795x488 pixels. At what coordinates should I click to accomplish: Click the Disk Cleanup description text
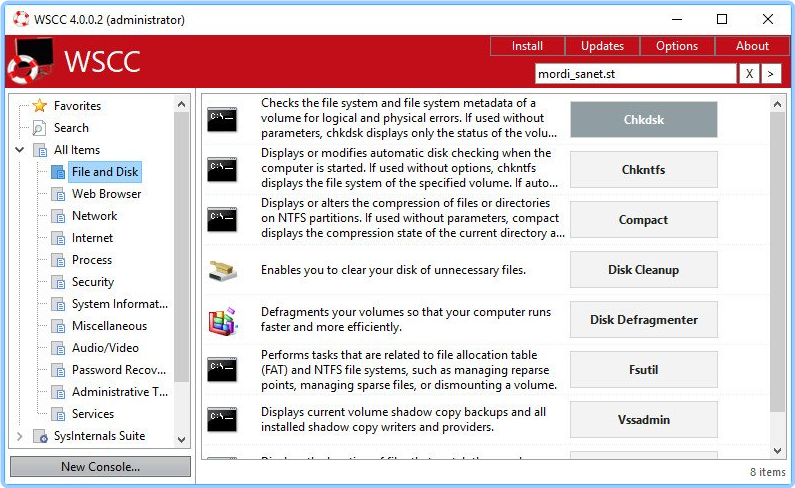[393, 270]
